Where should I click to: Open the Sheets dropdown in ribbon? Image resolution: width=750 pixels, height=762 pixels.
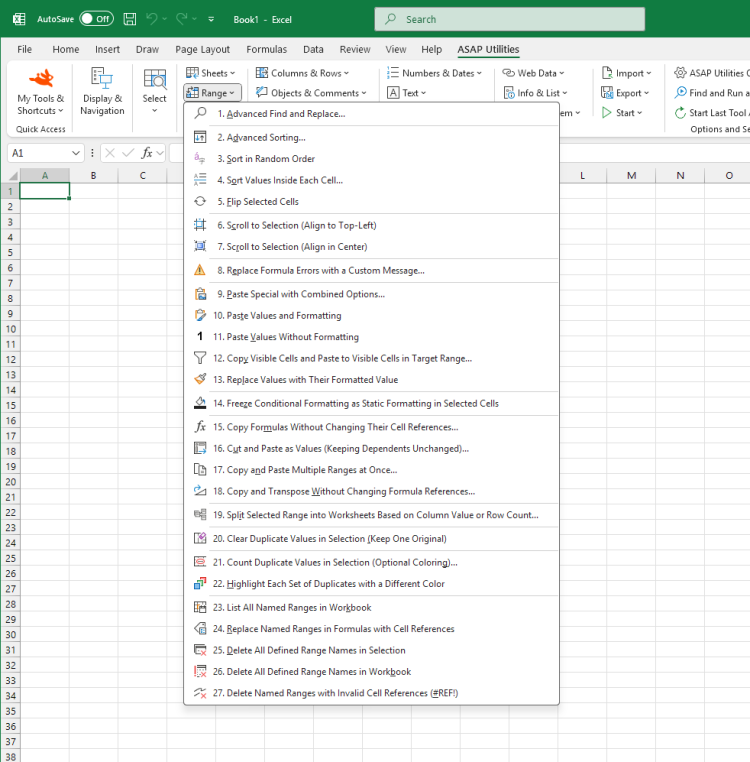point(211,73)
